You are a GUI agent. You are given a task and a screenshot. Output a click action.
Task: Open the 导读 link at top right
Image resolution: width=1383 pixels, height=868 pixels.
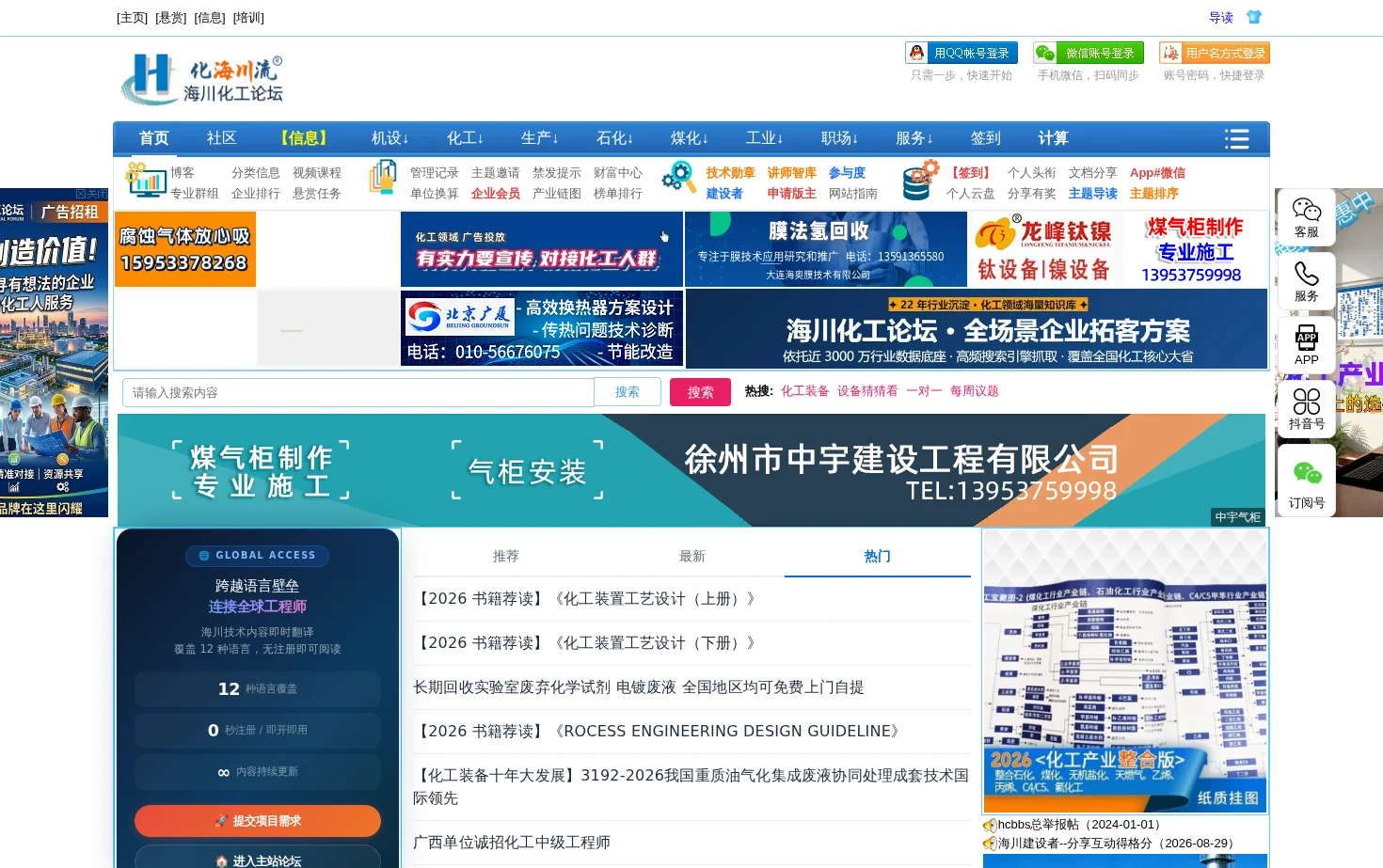click(1221, 18)
